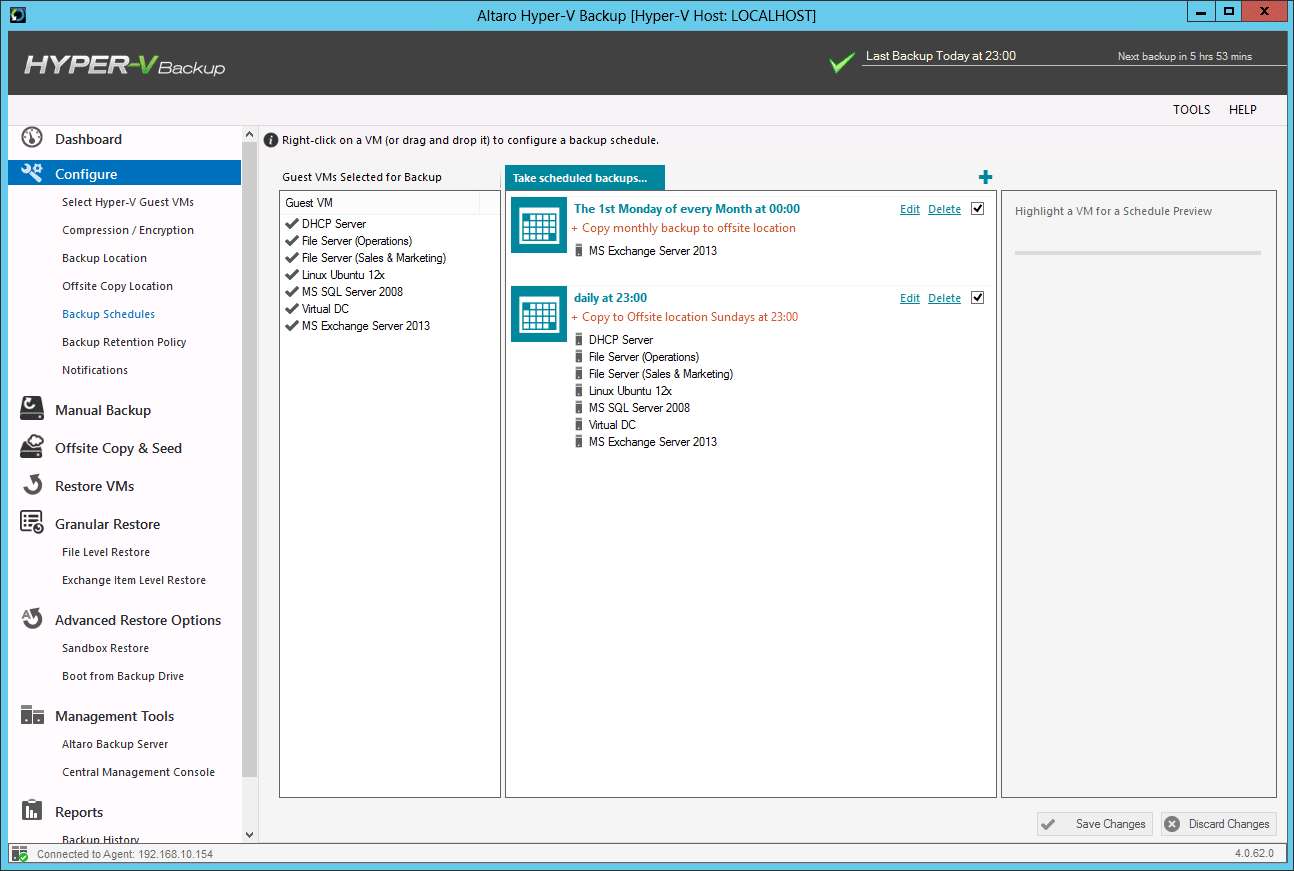Select File Server (Sales & Marketing) in VM list
Screen dimensions: 1294x871
pyautogui.click(x=365, y=258)
